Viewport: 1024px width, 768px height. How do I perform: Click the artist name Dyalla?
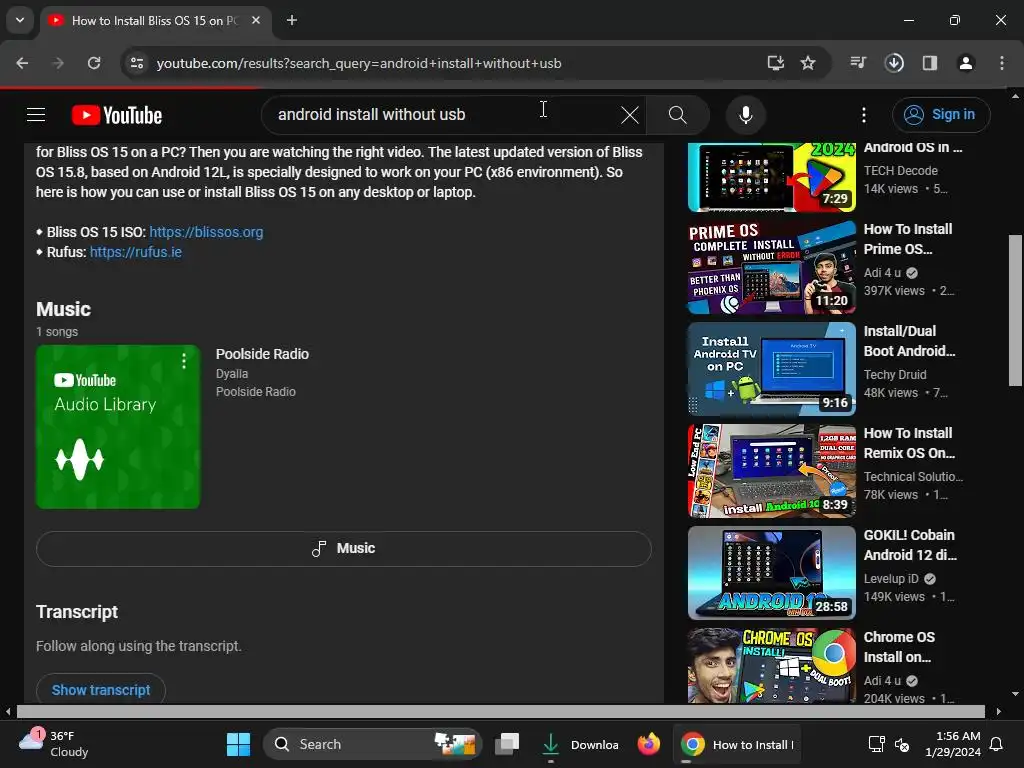tap(232, 374)
